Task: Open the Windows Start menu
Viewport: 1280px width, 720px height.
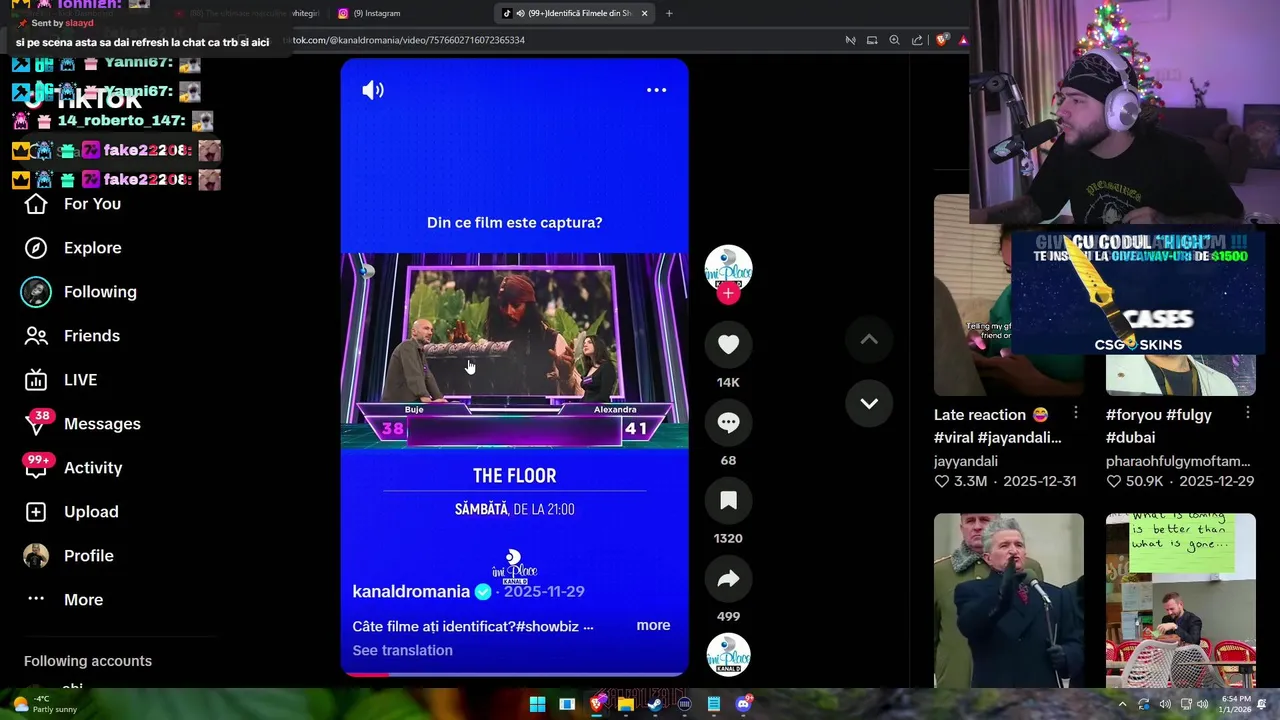Action: (x=537, y=704)
